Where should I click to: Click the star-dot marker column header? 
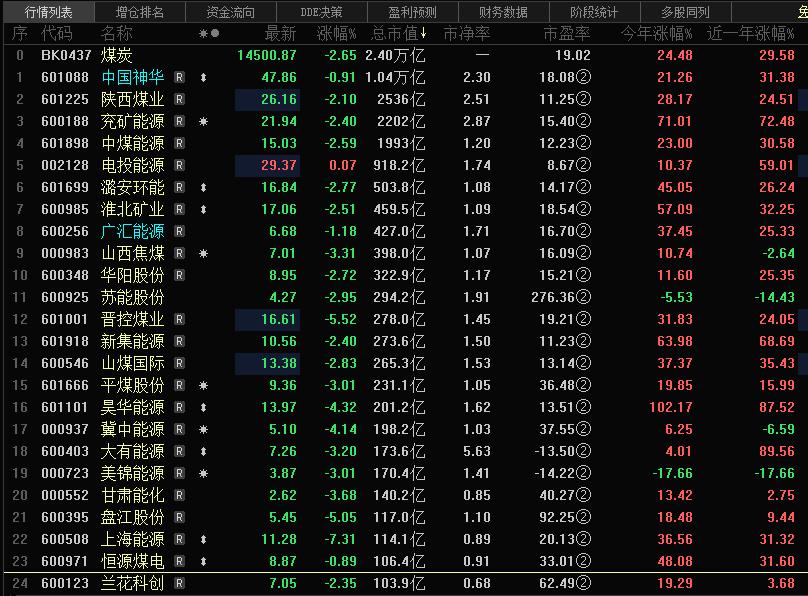(x=209, y=33)
